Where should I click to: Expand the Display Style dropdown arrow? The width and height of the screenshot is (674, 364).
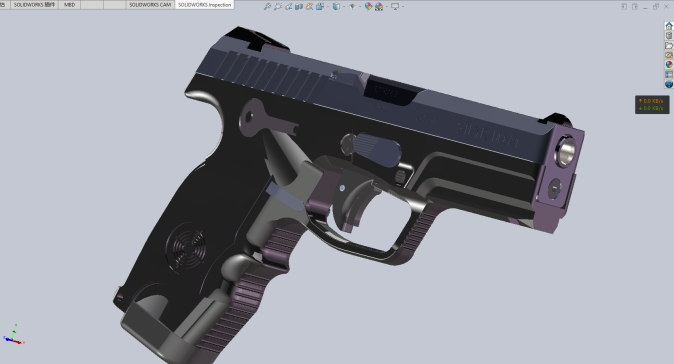tap(344, 6)
